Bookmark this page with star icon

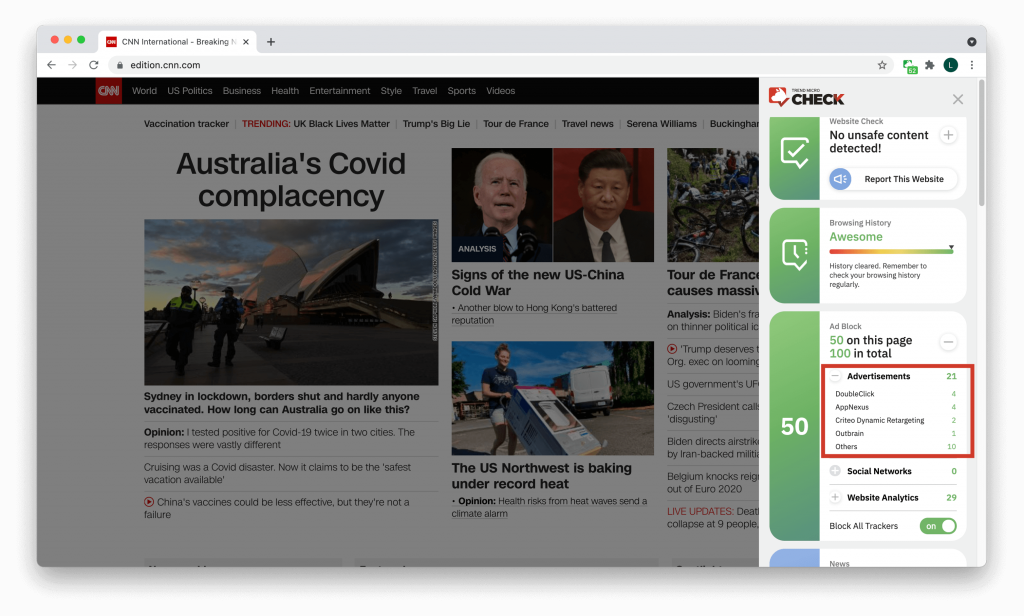click(882, 65)
